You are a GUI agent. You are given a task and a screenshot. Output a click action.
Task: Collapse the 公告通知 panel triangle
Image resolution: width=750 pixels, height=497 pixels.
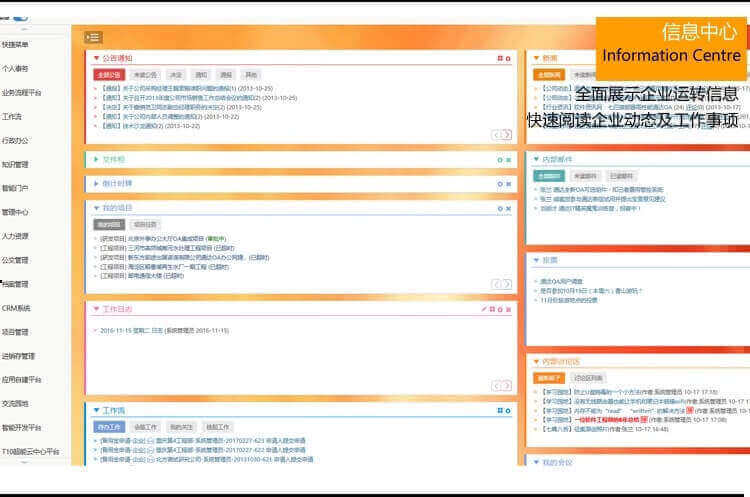click(96, 58)
